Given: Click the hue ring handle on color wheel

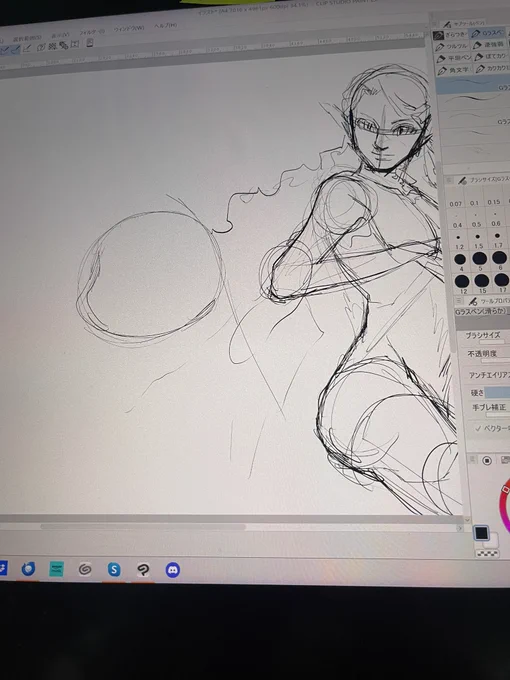Looking at the screenshot, I should click(505, 489).
